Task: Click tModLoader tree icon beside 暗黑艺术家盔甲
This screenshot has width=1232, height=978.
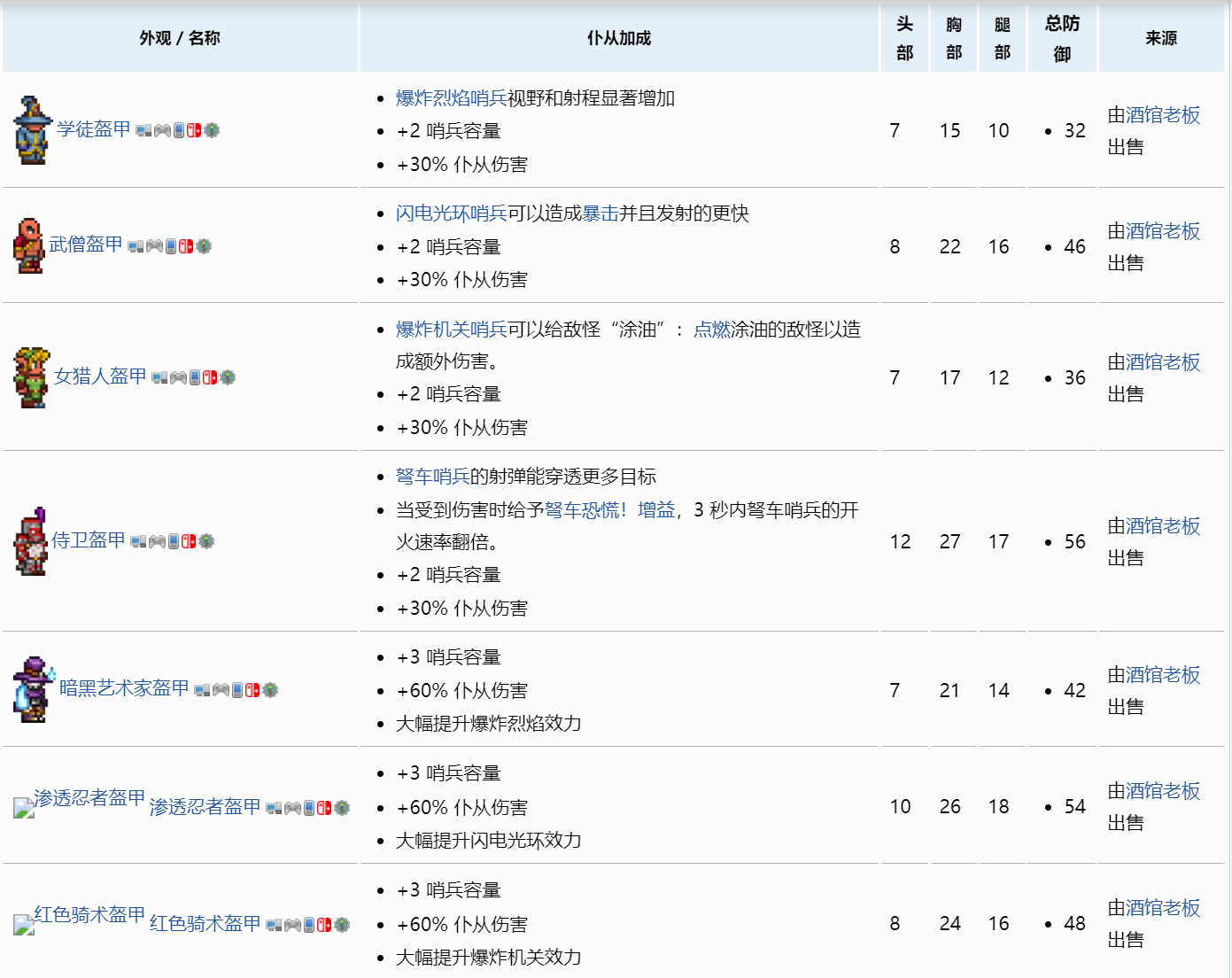Action: click(270, 689)
